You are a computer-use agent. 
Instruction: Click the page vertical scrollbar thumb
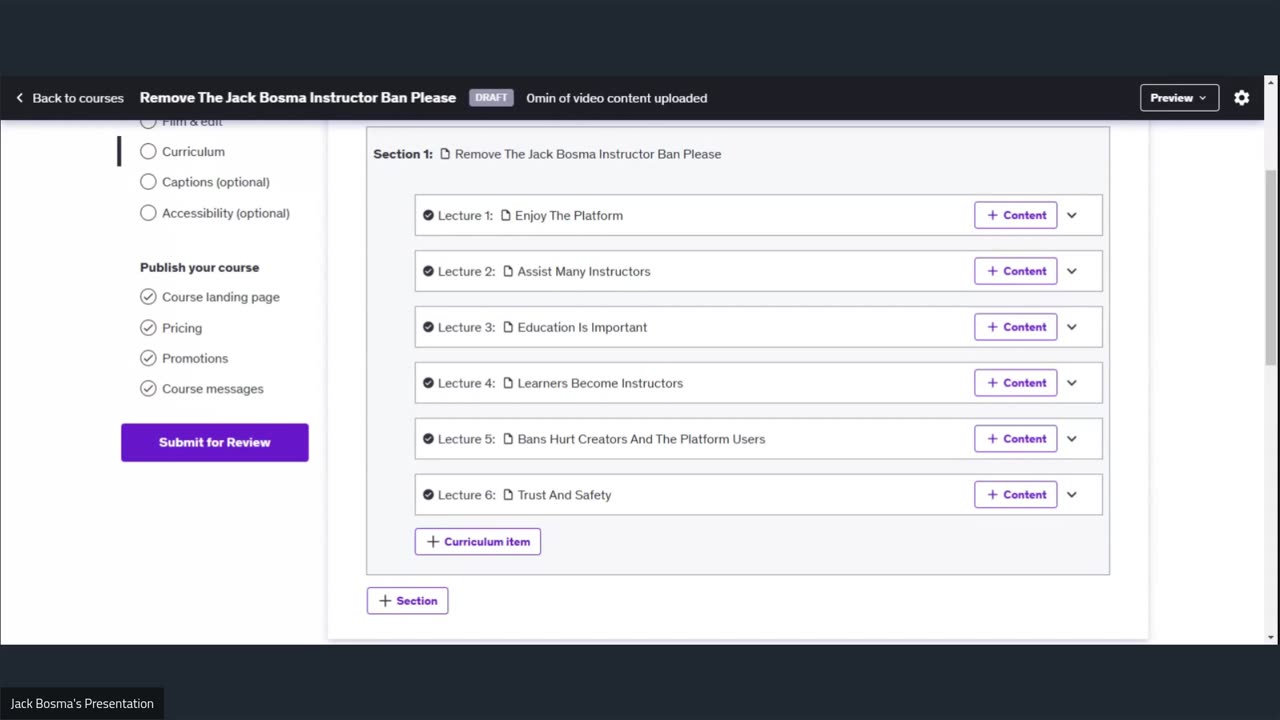(x=1271, y=267)
